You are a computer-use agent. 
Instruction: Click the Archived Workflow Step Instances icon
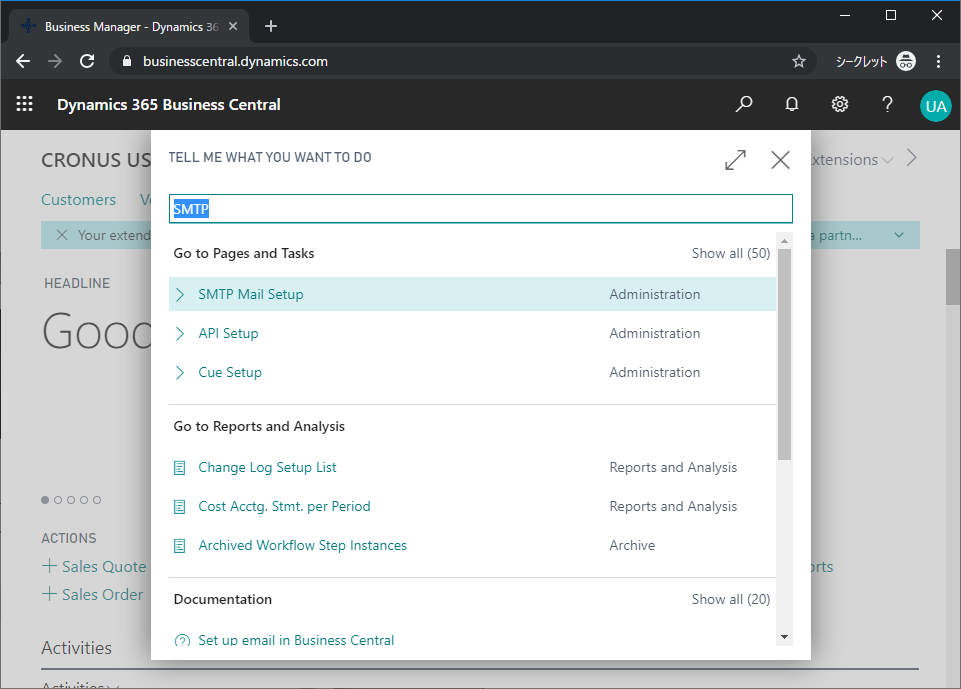[180, 546]
